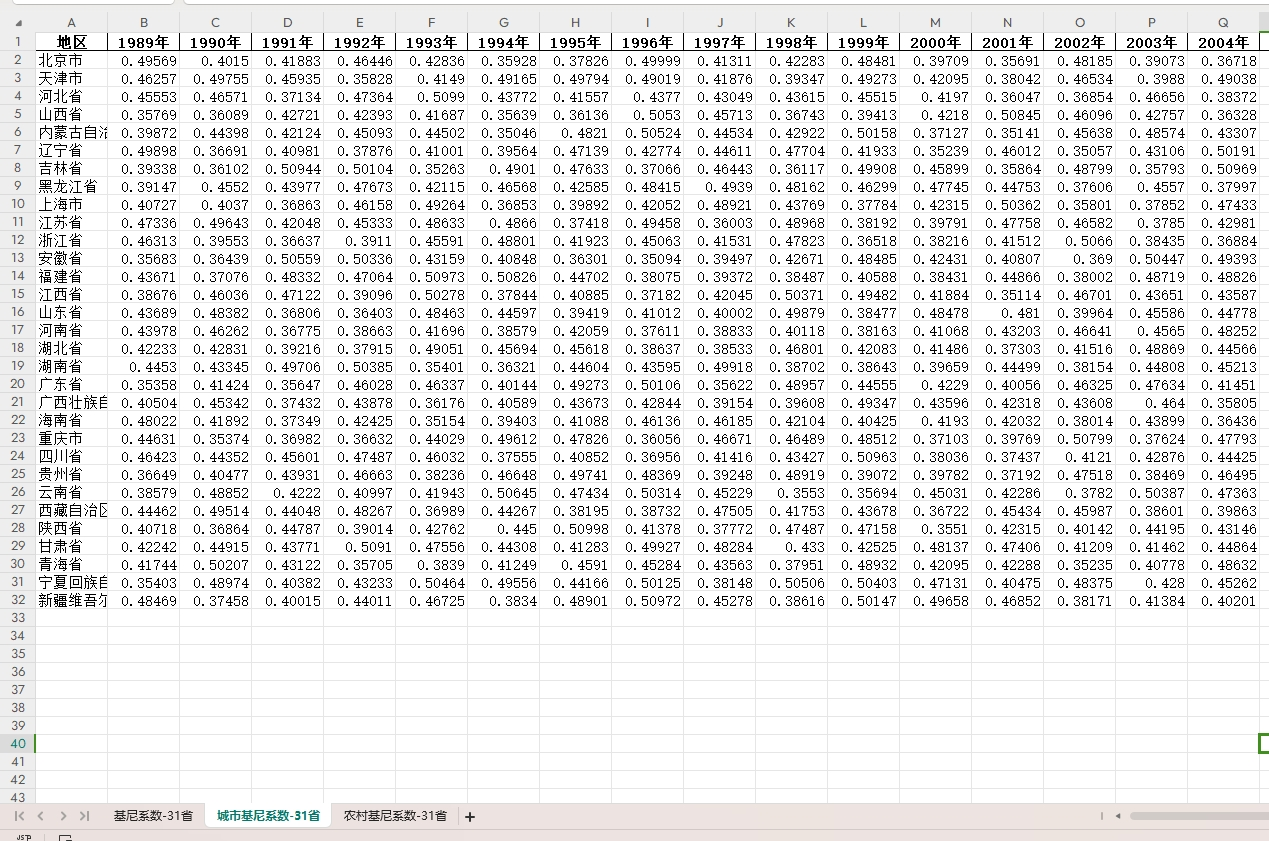The image size is (1269, 841).
Task: Select column A header
Action: [x=71, y=23]
